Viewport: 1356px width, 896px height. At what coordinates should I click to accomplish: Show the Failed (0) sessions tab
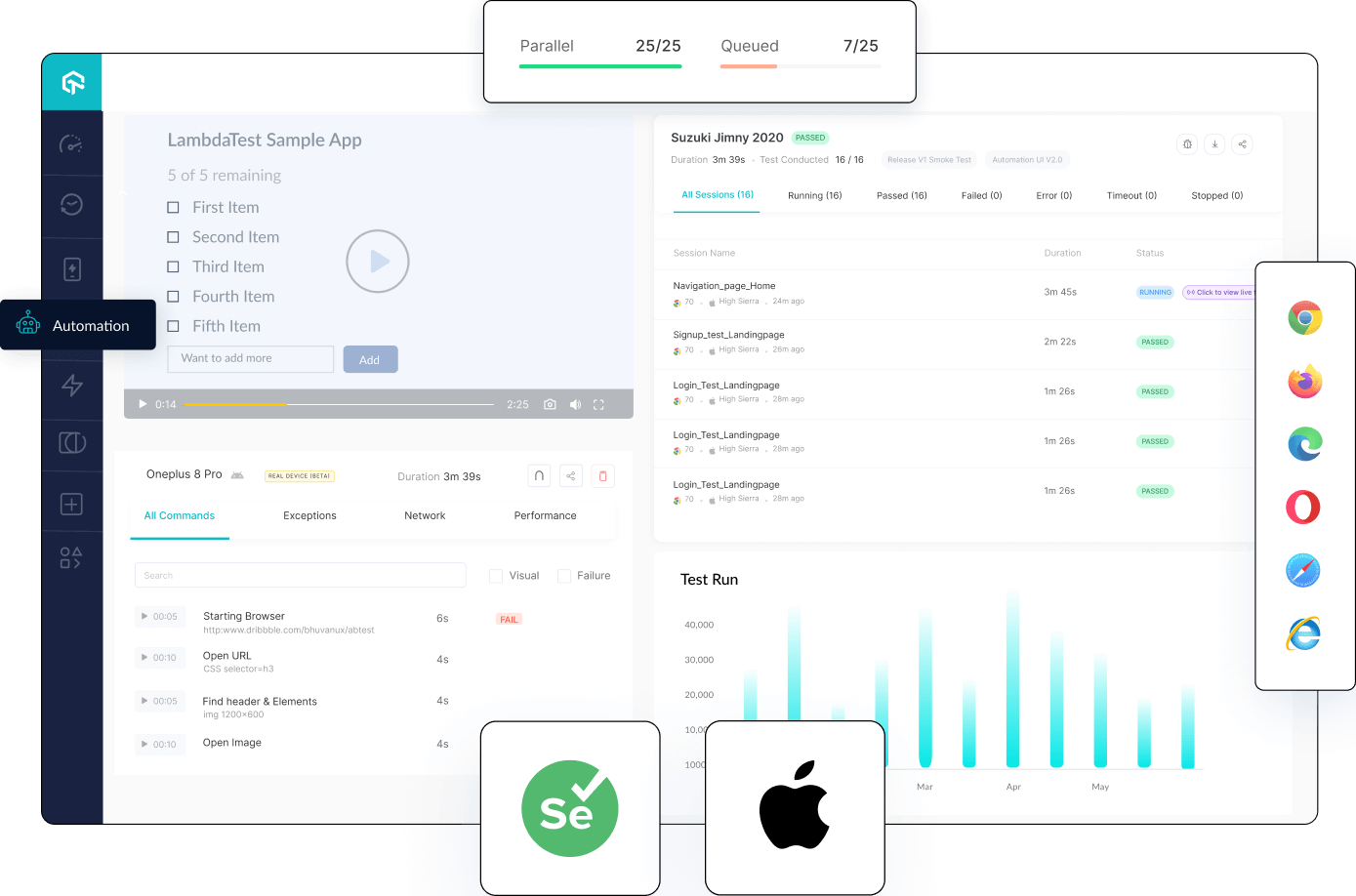[x=982, y=195]
